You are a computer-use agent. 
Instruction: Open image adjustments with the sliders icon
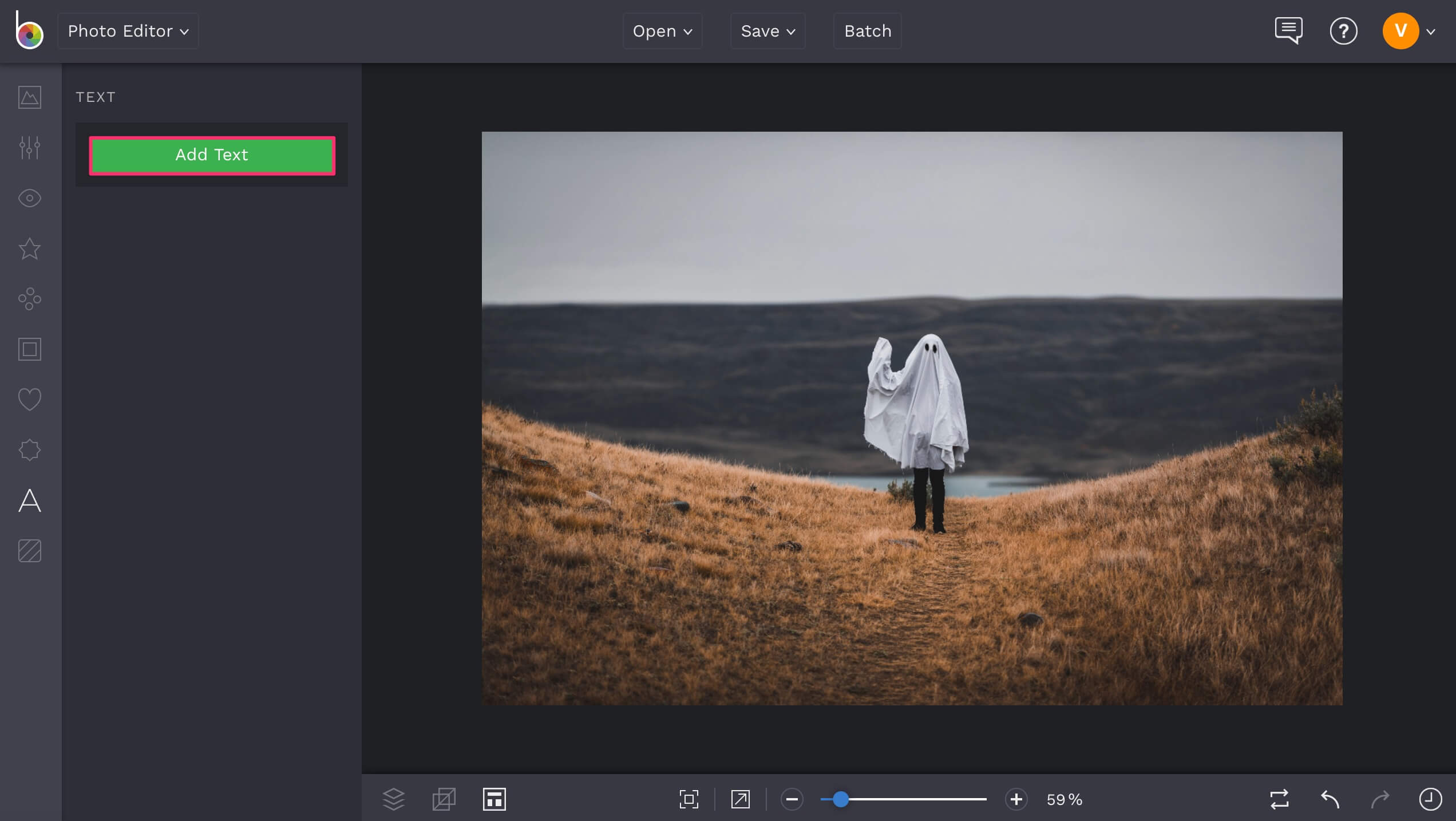[x=29, y=148]
